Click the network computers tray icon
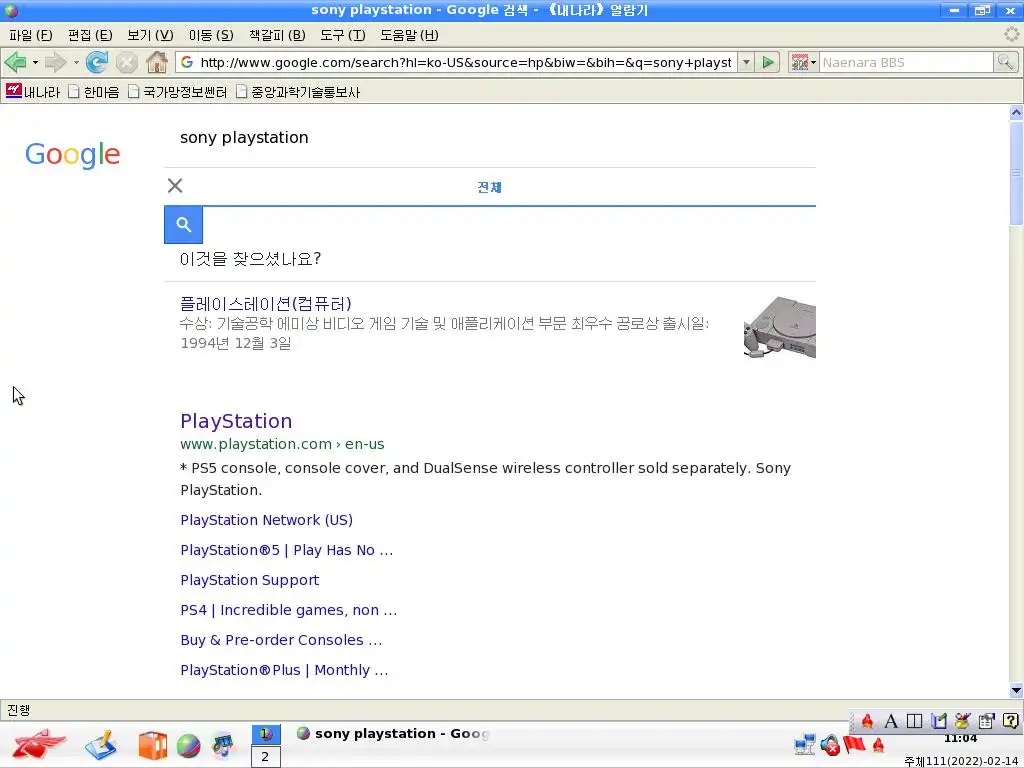The height and width of the screenshot is (768, 1024). coord(805,744)
